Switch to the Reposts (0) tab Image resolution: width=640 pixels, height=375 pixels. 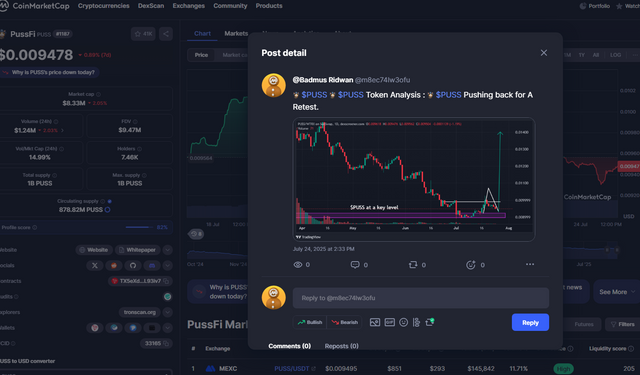(x=342, y=346)
